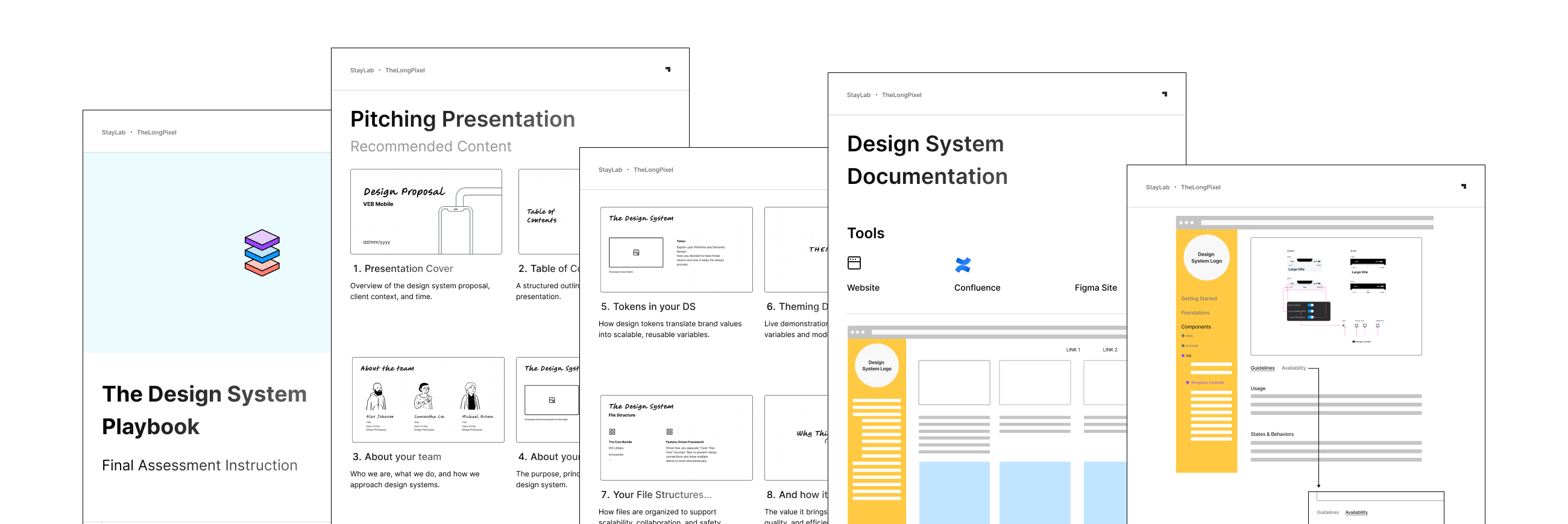Select the Android item under Components
1568x524 pixels.
click(x=1189, y=346)
